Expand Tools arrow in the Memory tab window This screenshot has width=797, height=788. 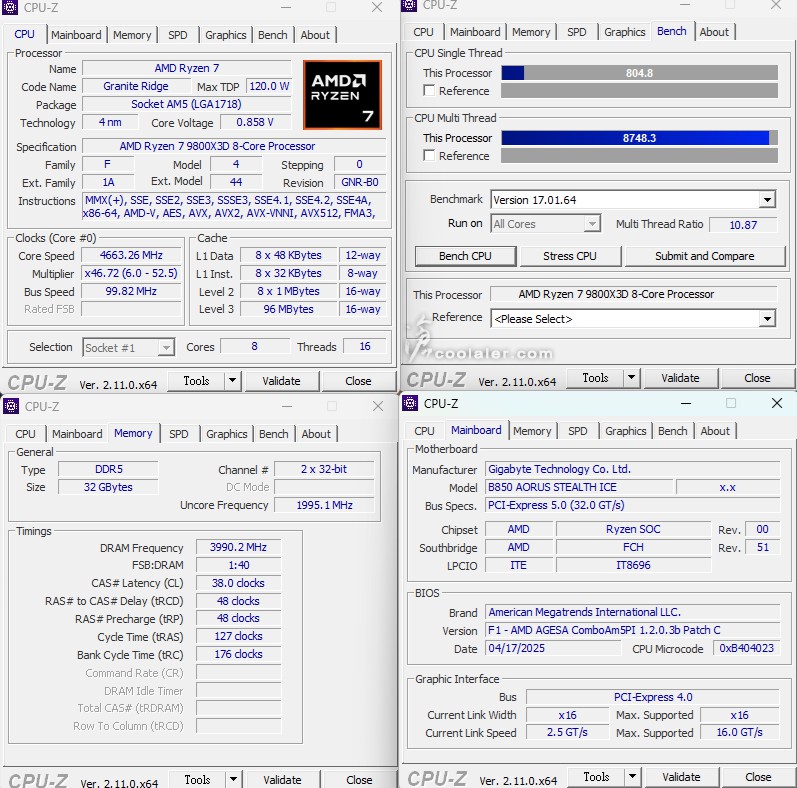pyautogui.click(x=233, y=779)
